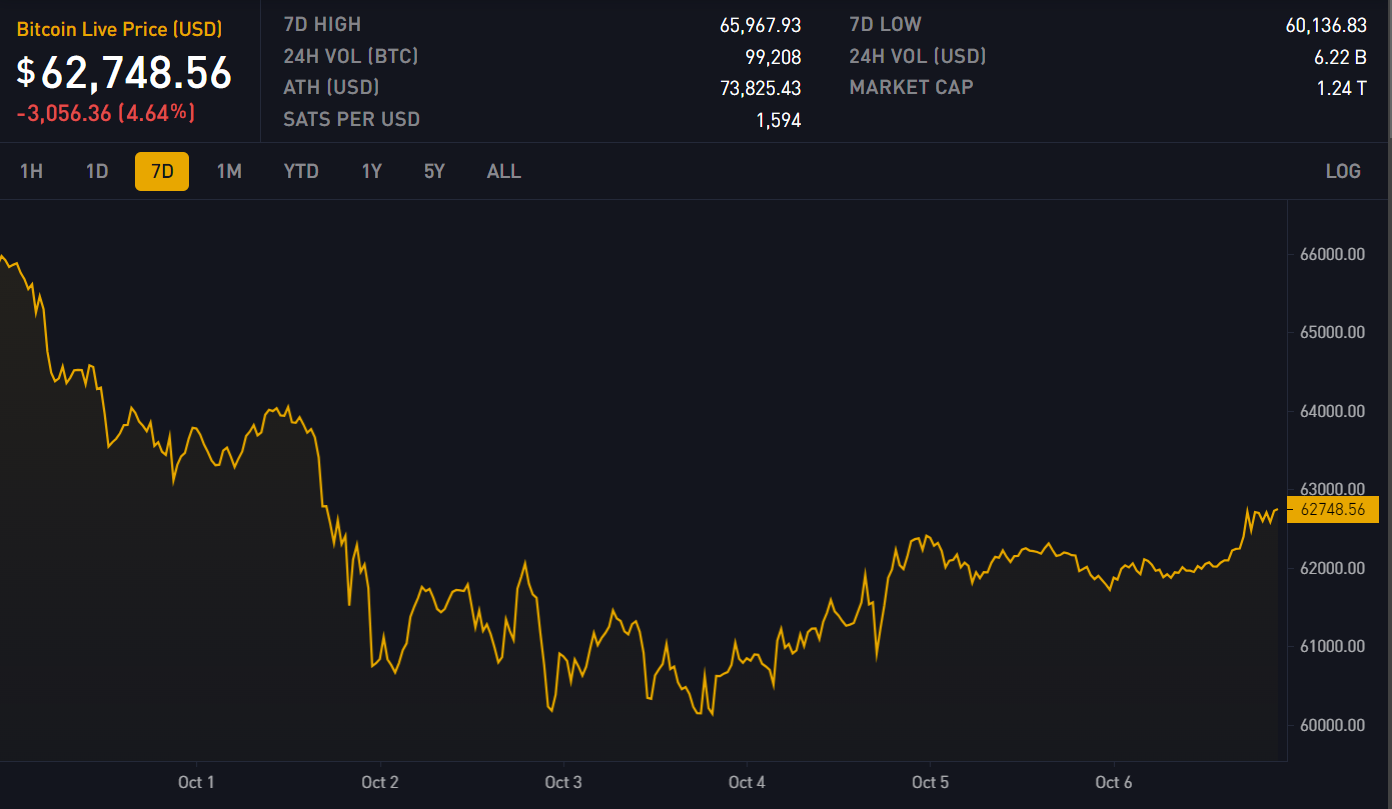Image resolution: width=1392 pixels, height=809 pixels.
Task: Click the 66000.00 label on price axis
Action: (1332, 255)
